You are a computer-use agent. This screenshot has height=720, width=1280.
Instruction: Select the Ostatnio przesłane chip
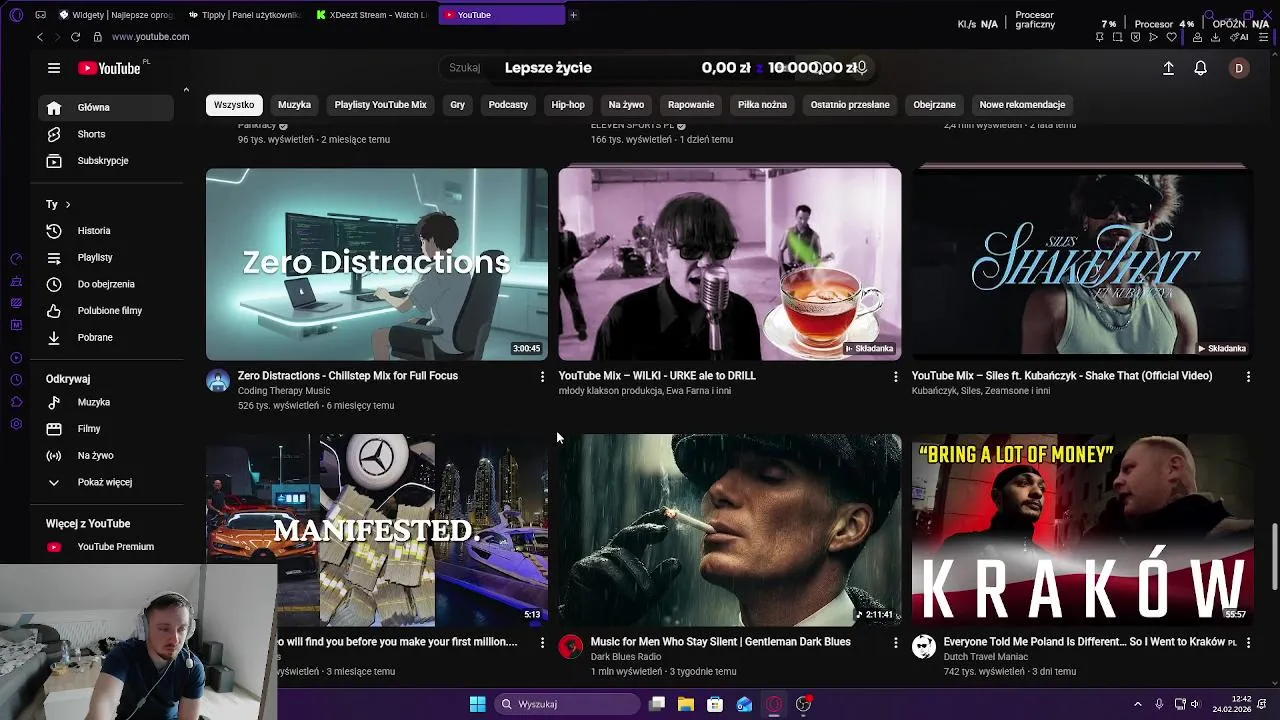click(850, 105)
